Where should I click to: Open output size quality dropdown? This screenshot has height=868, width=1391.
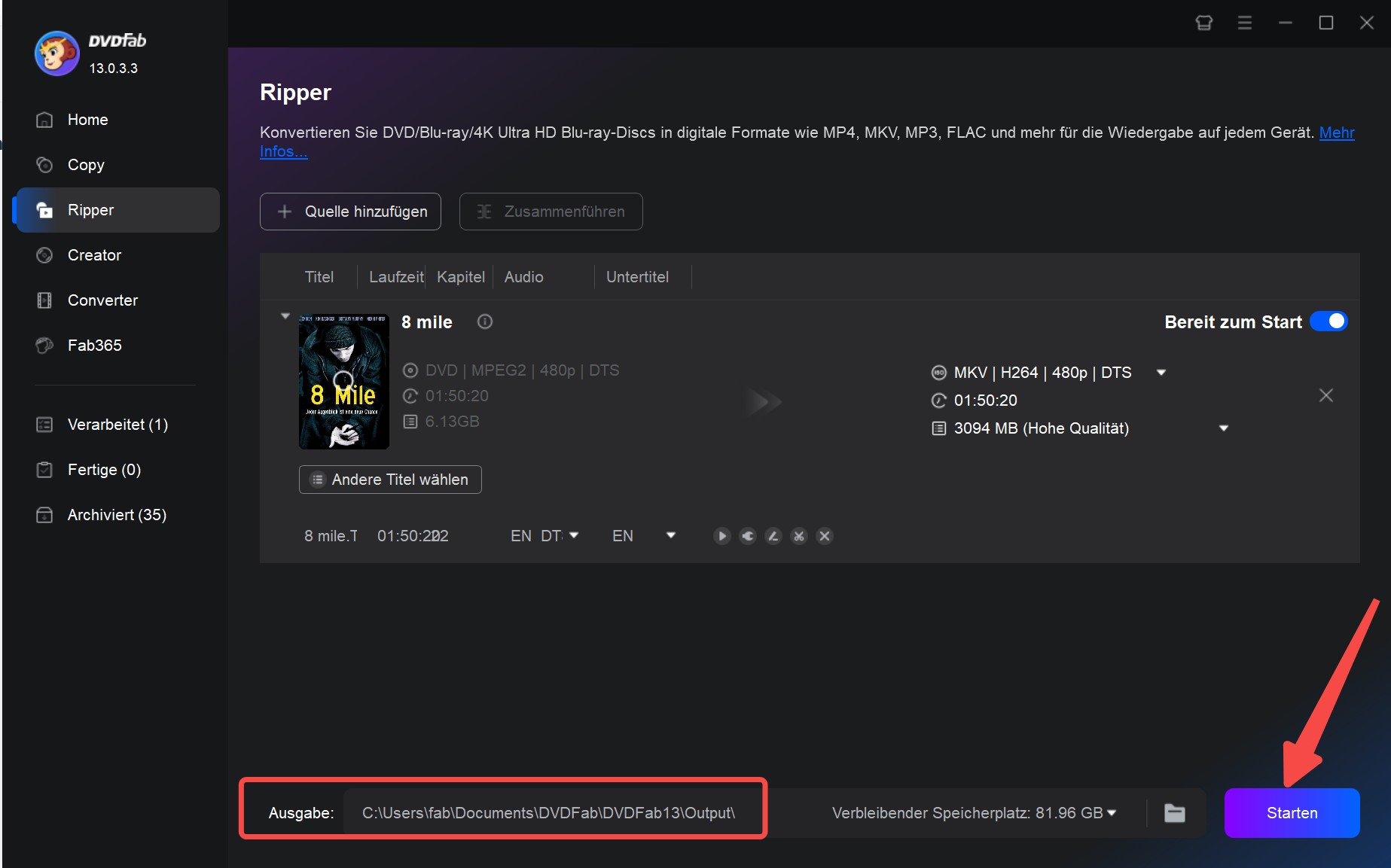(x=1224, y=428)
